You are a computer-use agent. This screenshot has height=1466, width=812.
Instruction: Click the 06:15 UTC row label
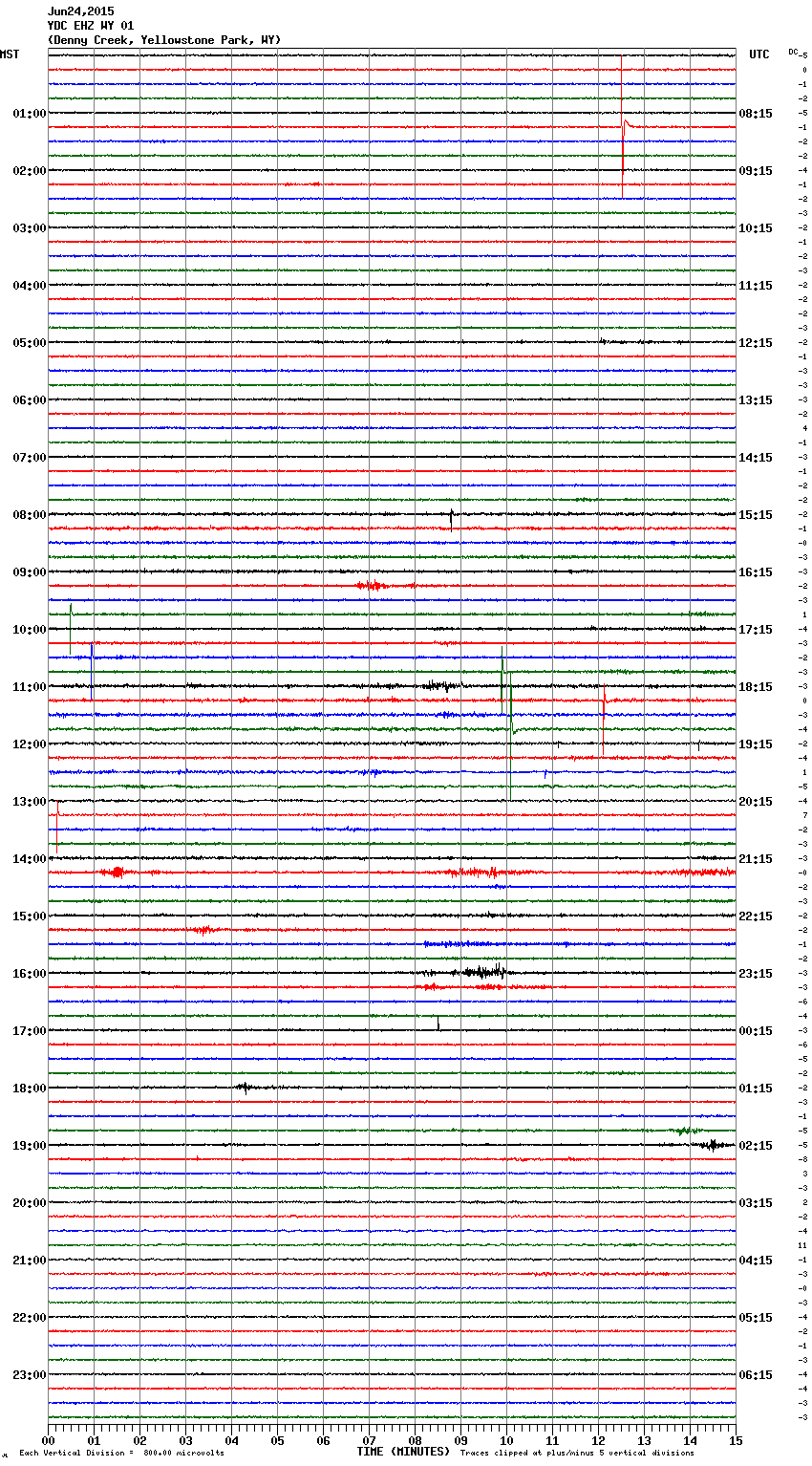(756, 1374)
